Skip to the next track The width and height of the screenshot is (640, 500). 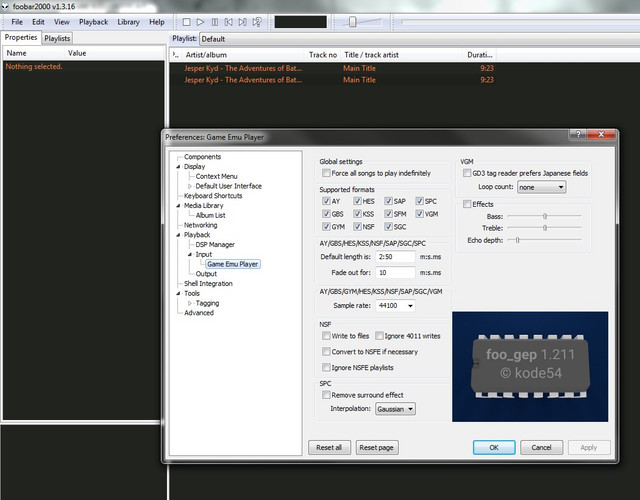point(242,22)
